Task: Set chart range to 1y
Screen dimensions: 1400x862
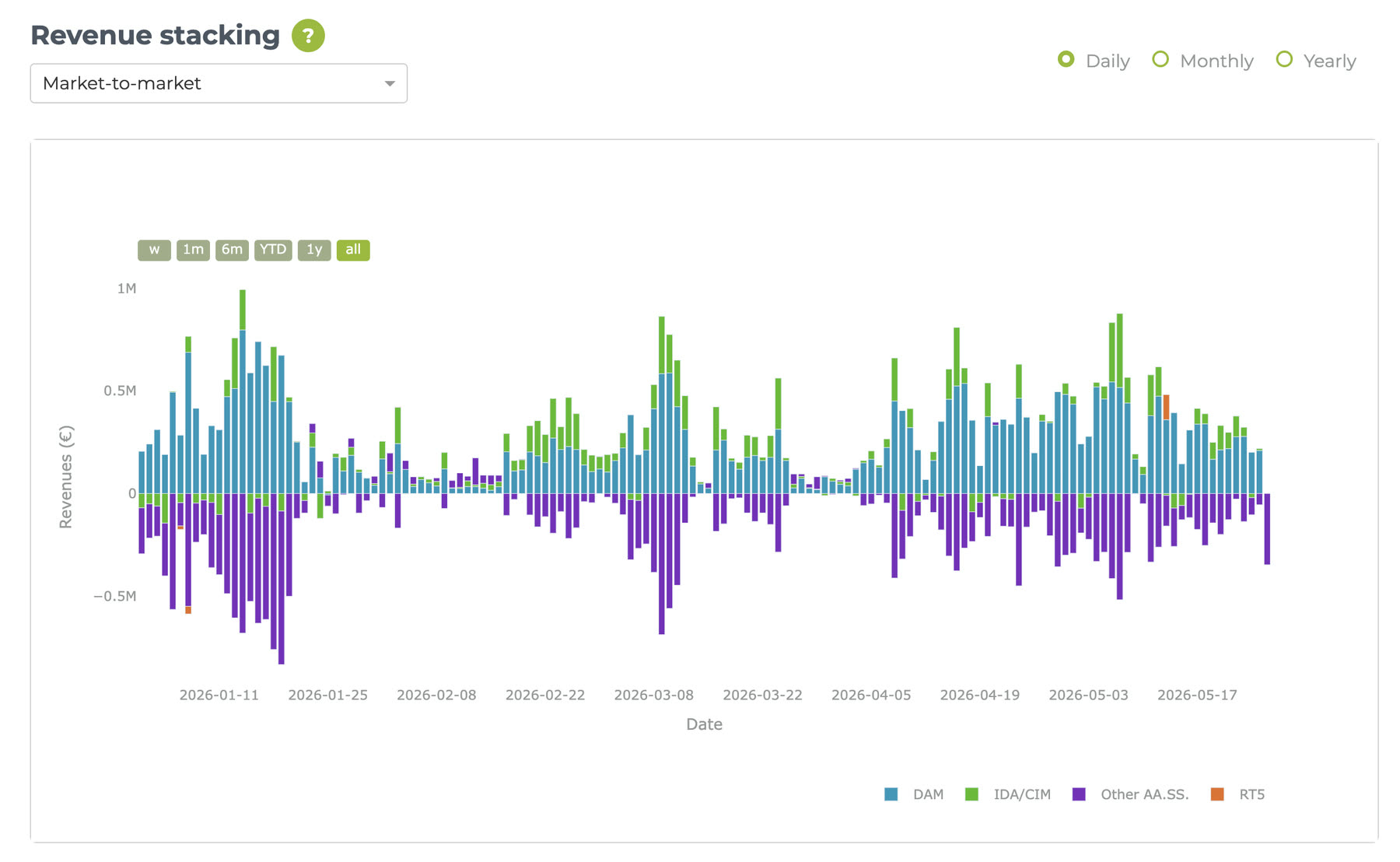Action: (x=314, y=250)
